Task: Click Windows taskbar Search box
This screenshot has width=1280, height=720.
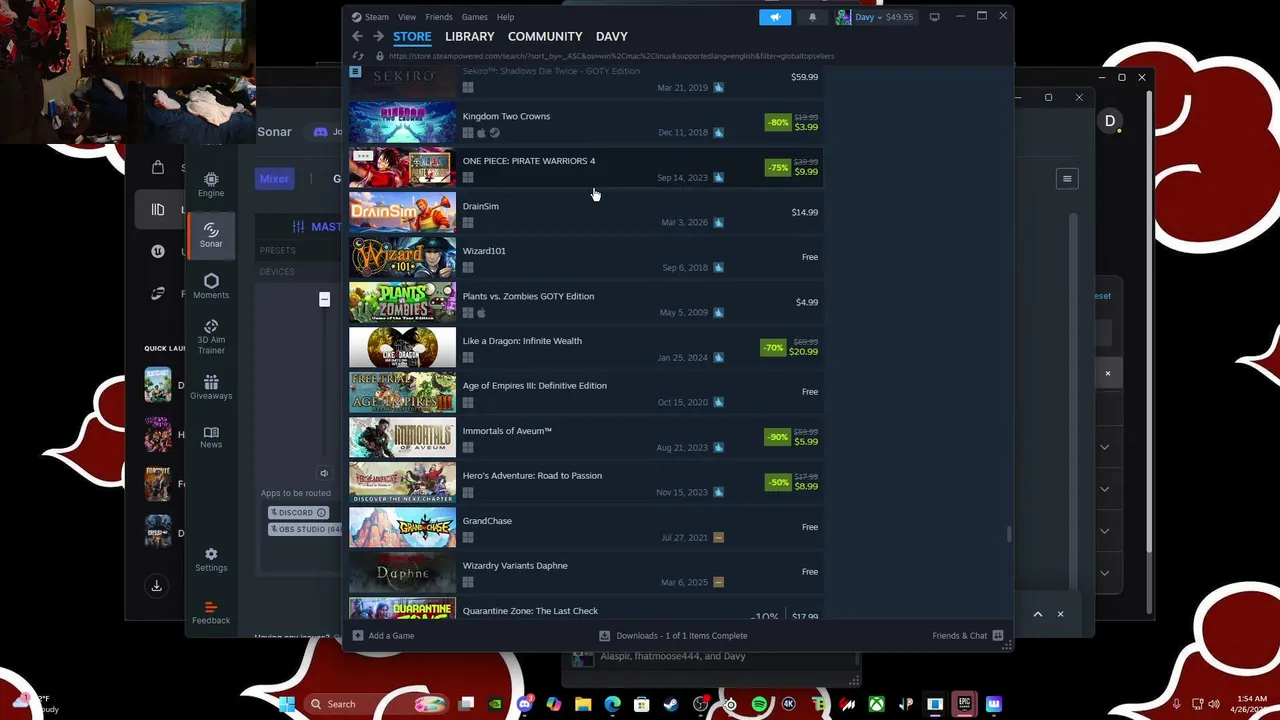Action: [374, 704]
